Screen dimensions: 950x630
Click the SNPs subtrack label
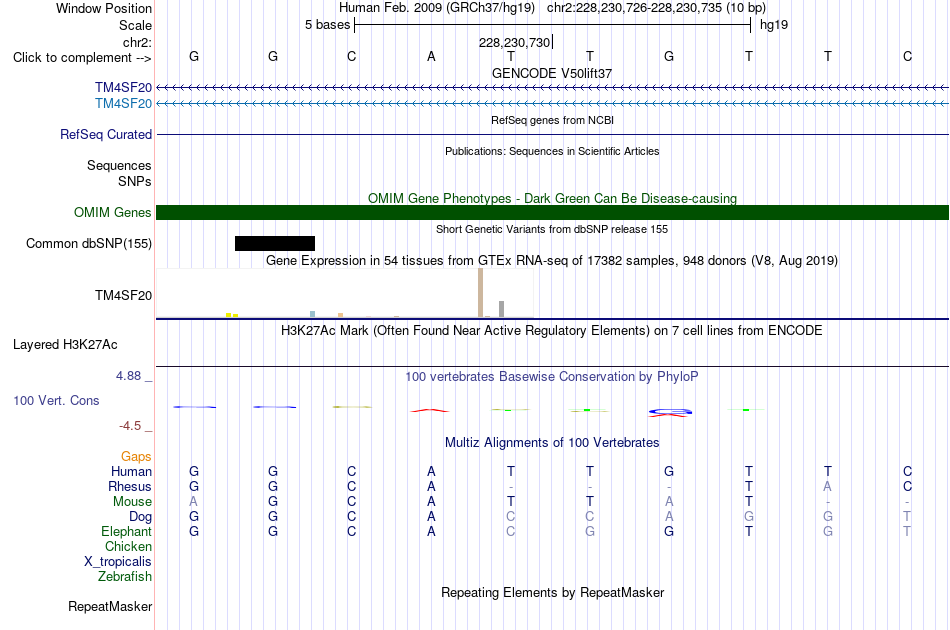pyautogui.click(x=135, y=181)
